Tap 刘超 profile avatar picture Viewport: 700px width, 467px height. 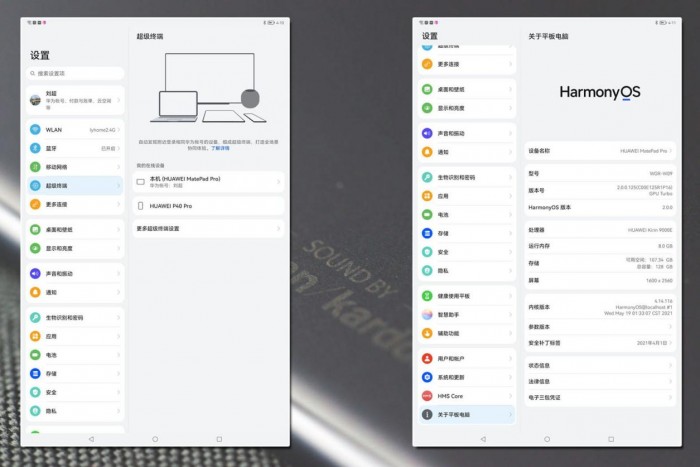(35, 100)
